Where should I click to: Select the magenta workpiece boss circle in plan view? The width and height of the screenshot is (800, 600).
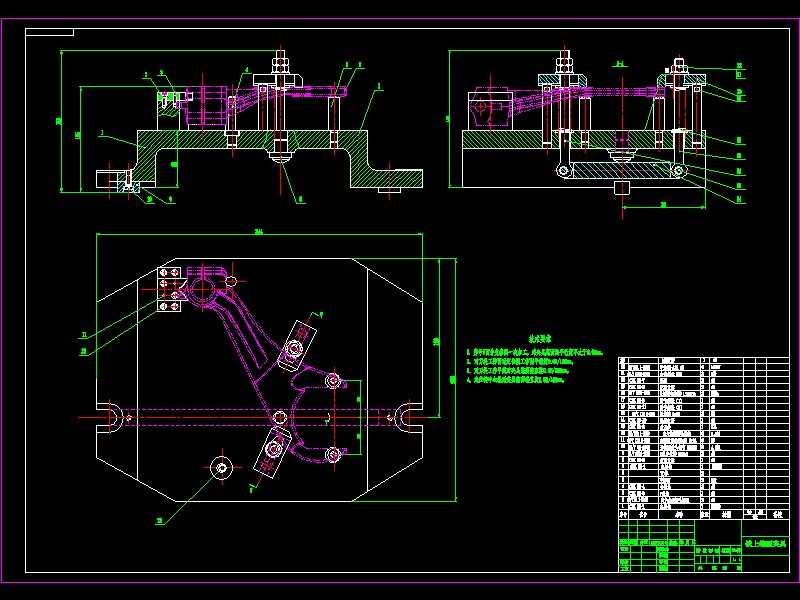pos(203,289)
